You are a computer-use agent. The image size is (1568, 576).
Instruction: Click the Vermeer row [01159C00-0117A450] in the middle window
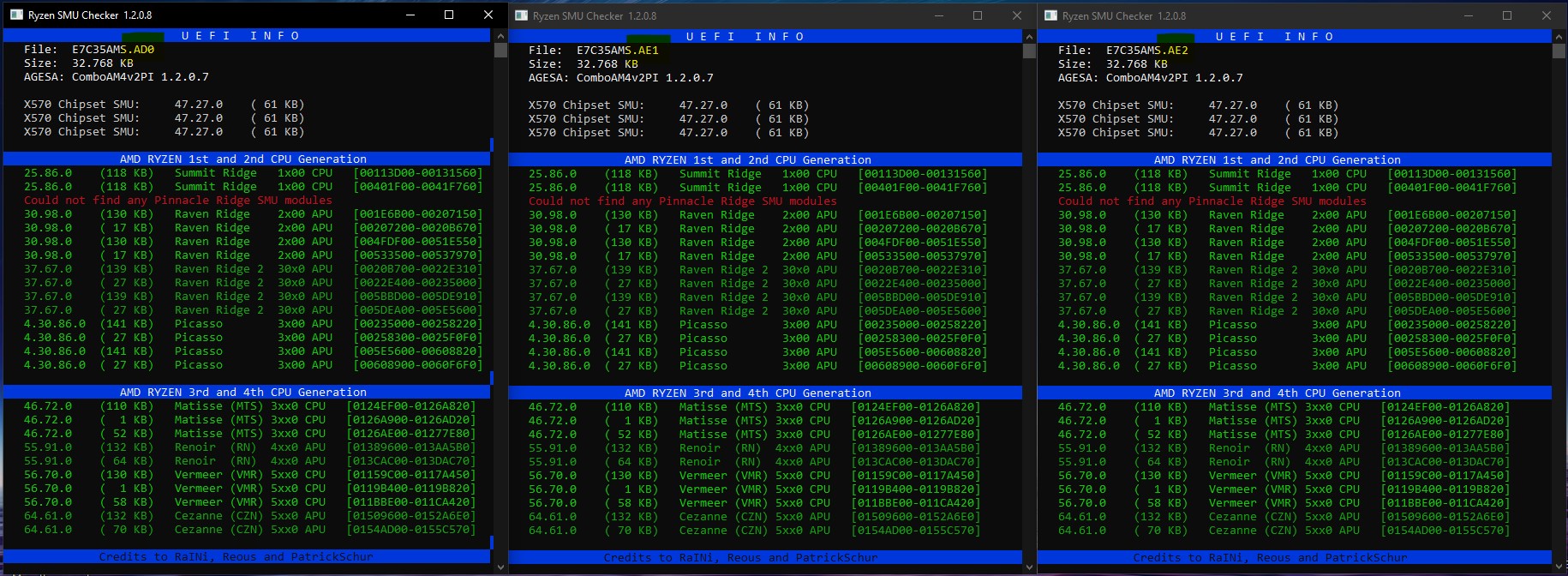pyautogui.click(x=755, y=476)
